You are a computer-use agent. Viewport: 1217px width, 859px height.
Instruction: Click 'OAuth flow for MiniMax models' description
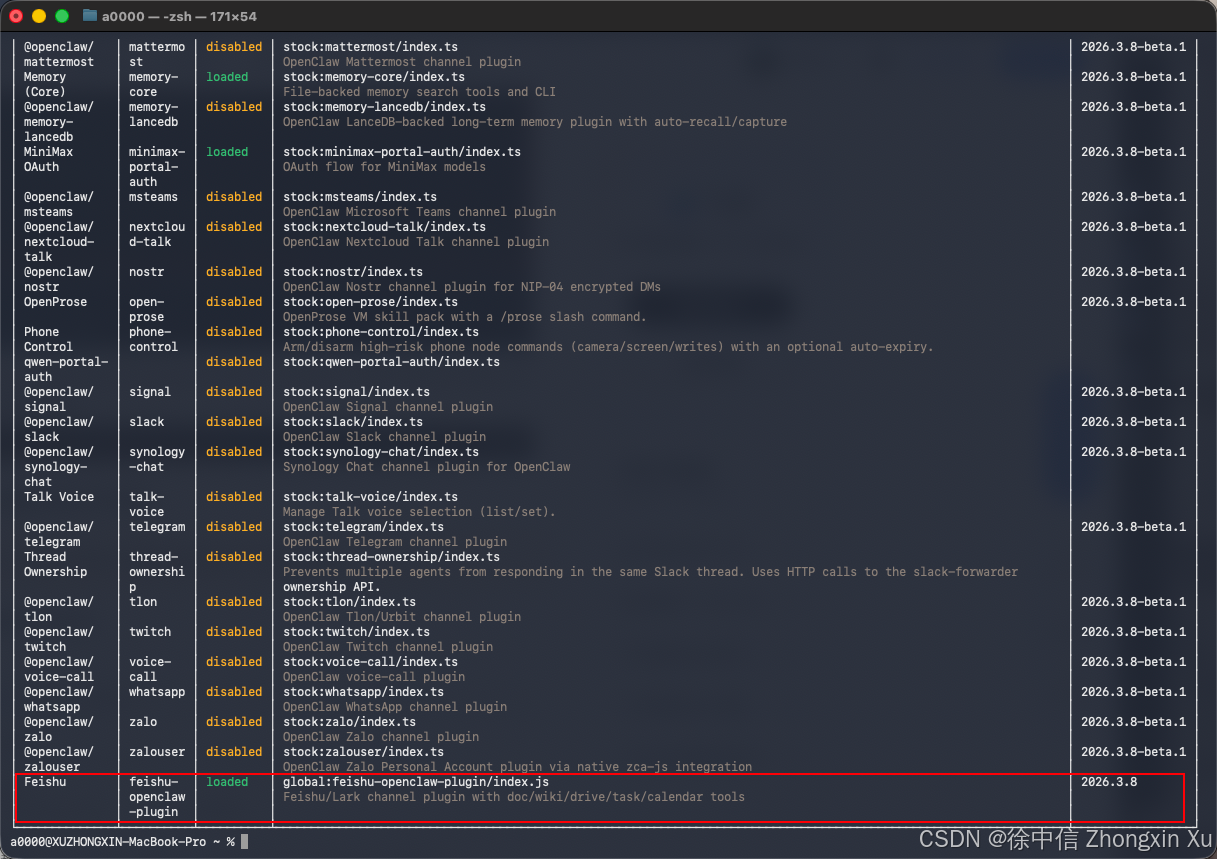pyautogui.click(x=384, y=167)
